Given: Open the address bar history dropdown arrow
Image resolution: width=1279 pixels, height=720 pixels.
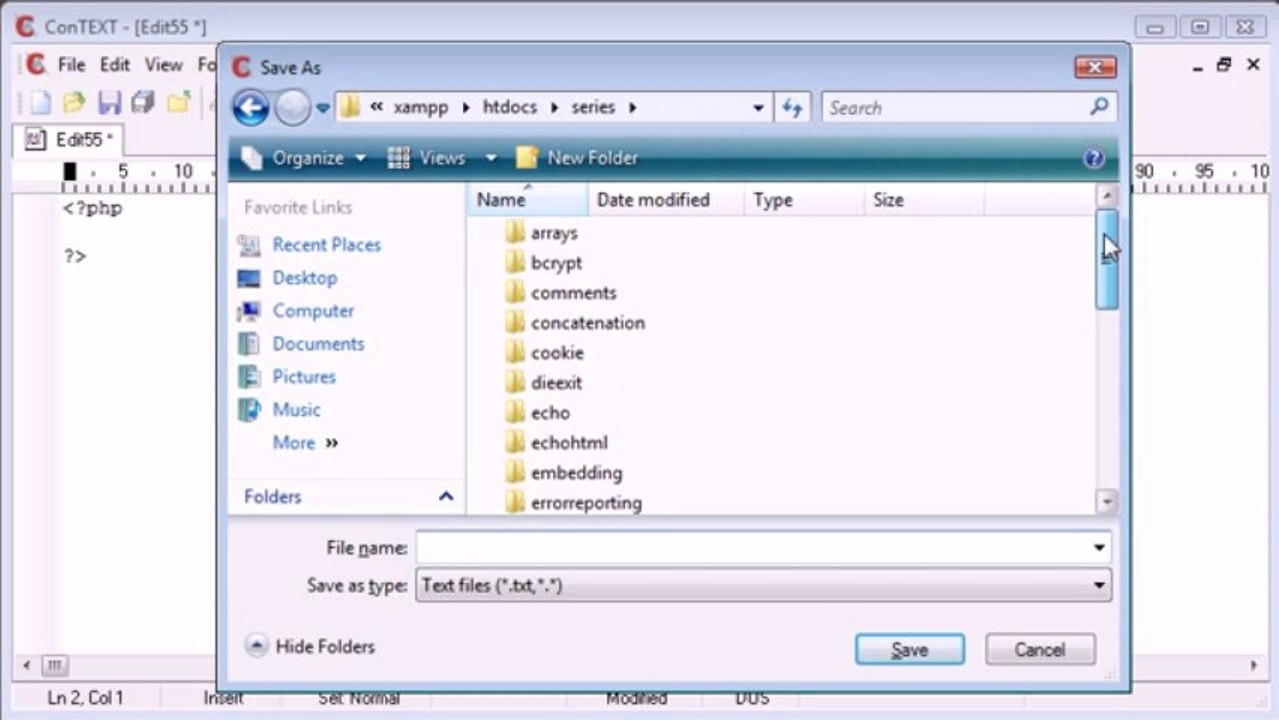Looking at the screenshot, I should pos(759,108).
